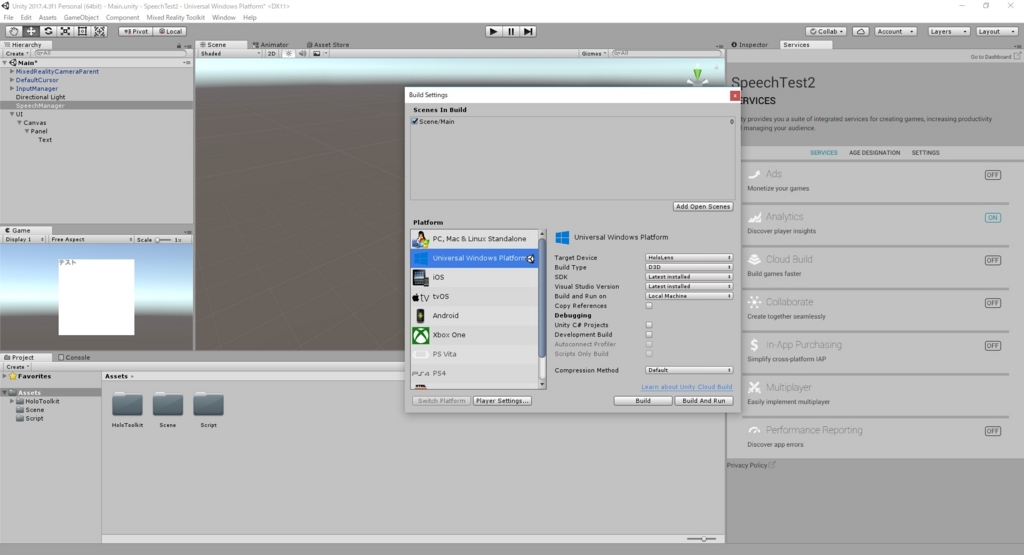
Task: Select Universal Windows Platform in list
Action: [474, 259]
